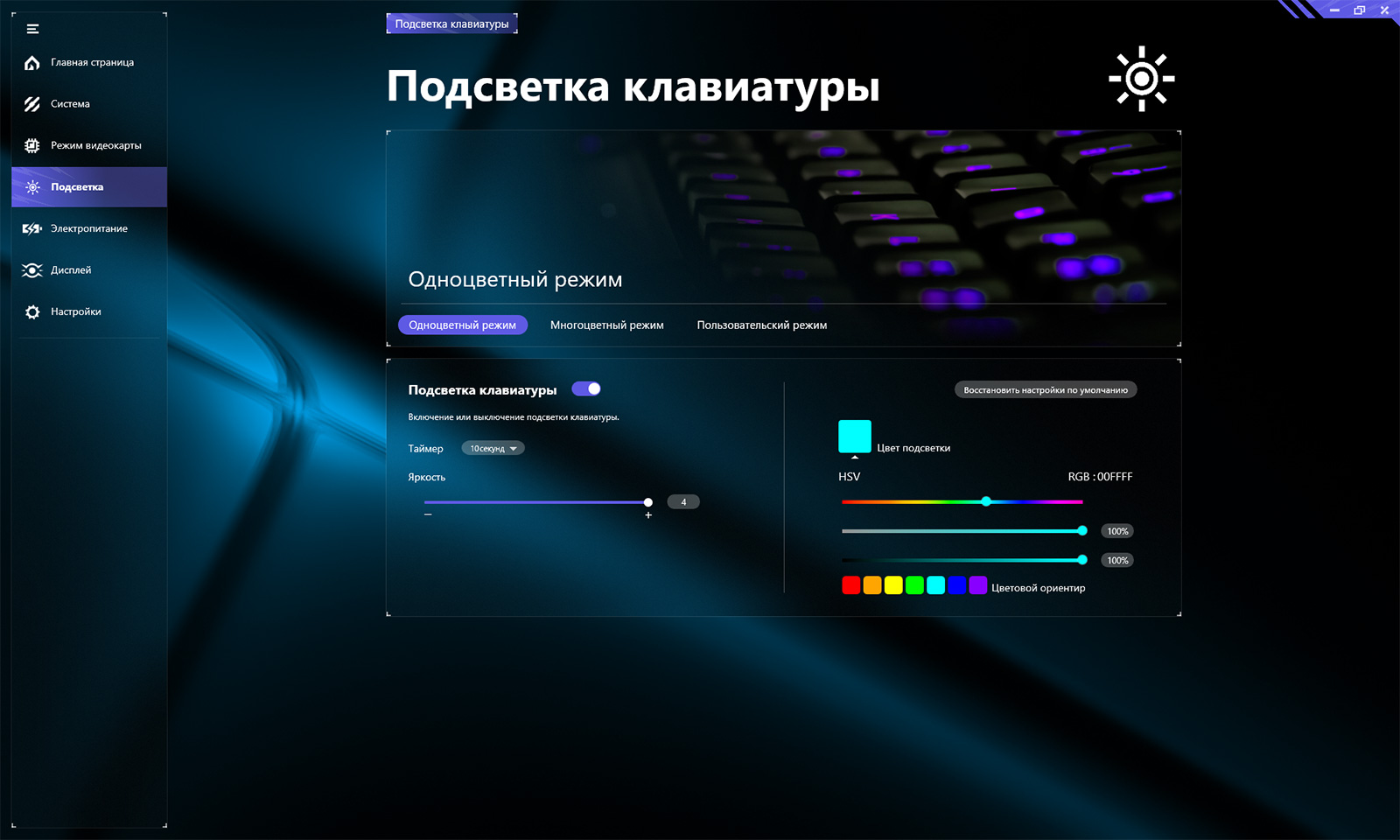This screenshot has width=1400, height=840.
Task: Click the hue rainbow slider handle
Action: 986,501
